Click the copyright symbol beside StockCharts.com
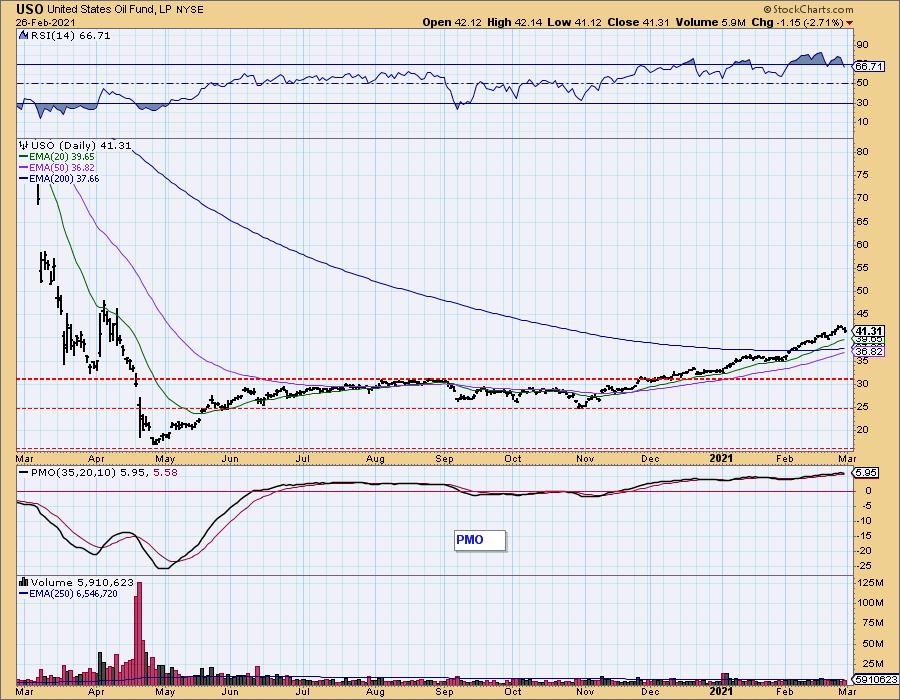 767,10
